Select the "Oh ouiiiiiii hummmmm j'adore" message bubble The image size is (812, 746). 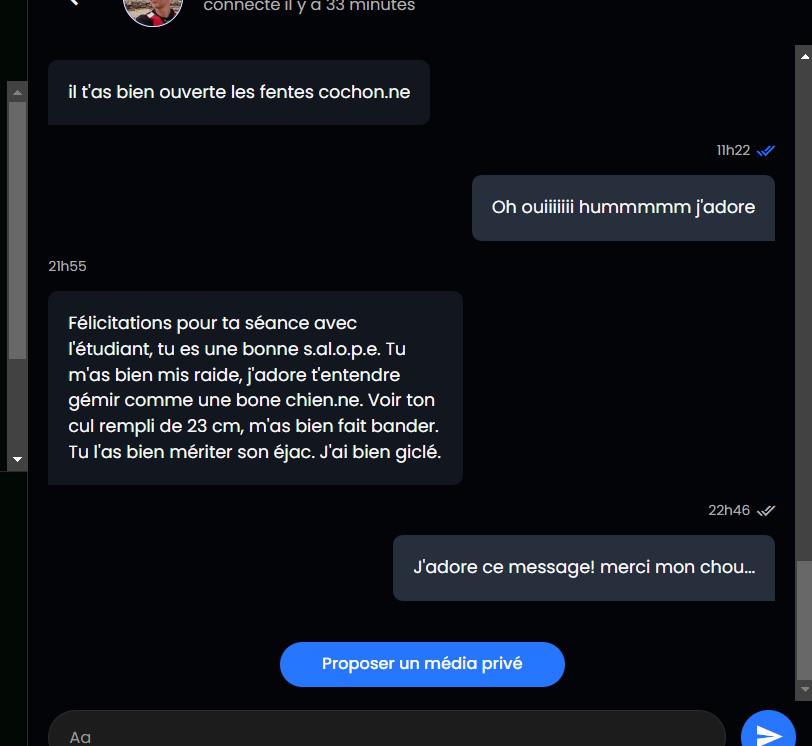623,208
